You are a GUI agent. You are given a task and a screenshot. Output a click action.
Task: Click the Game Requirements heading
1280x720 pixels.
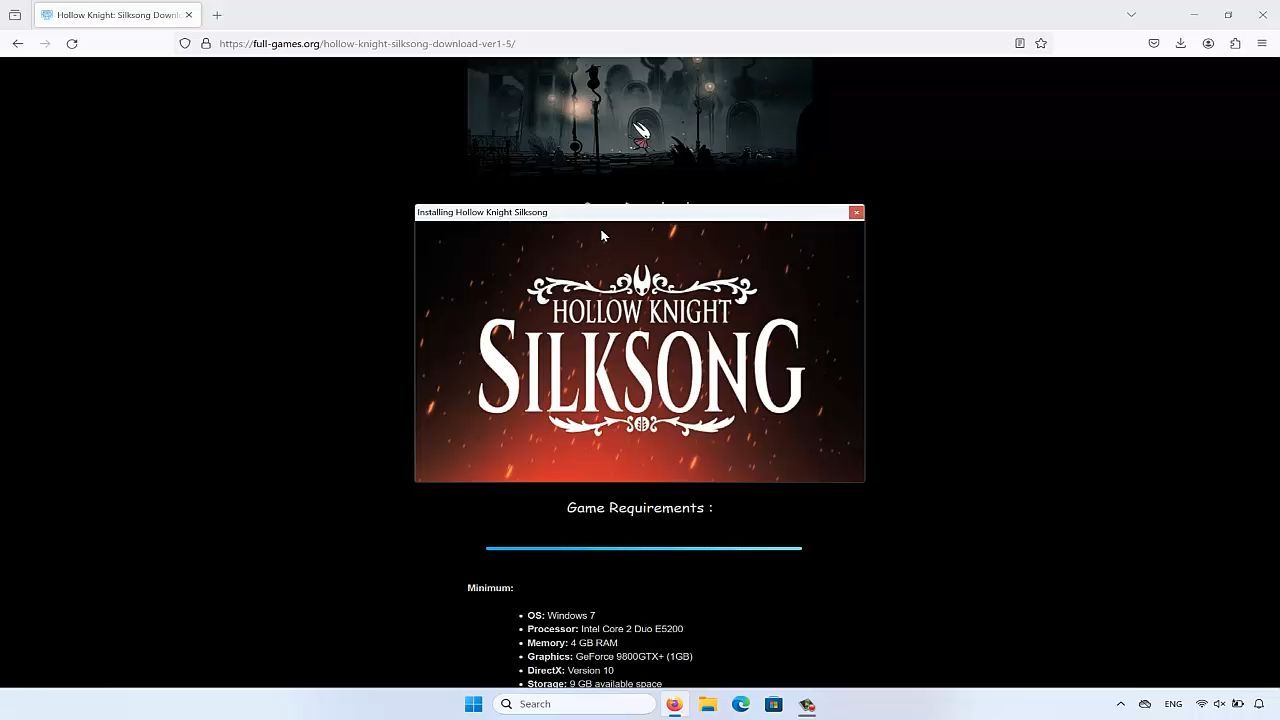640,508
